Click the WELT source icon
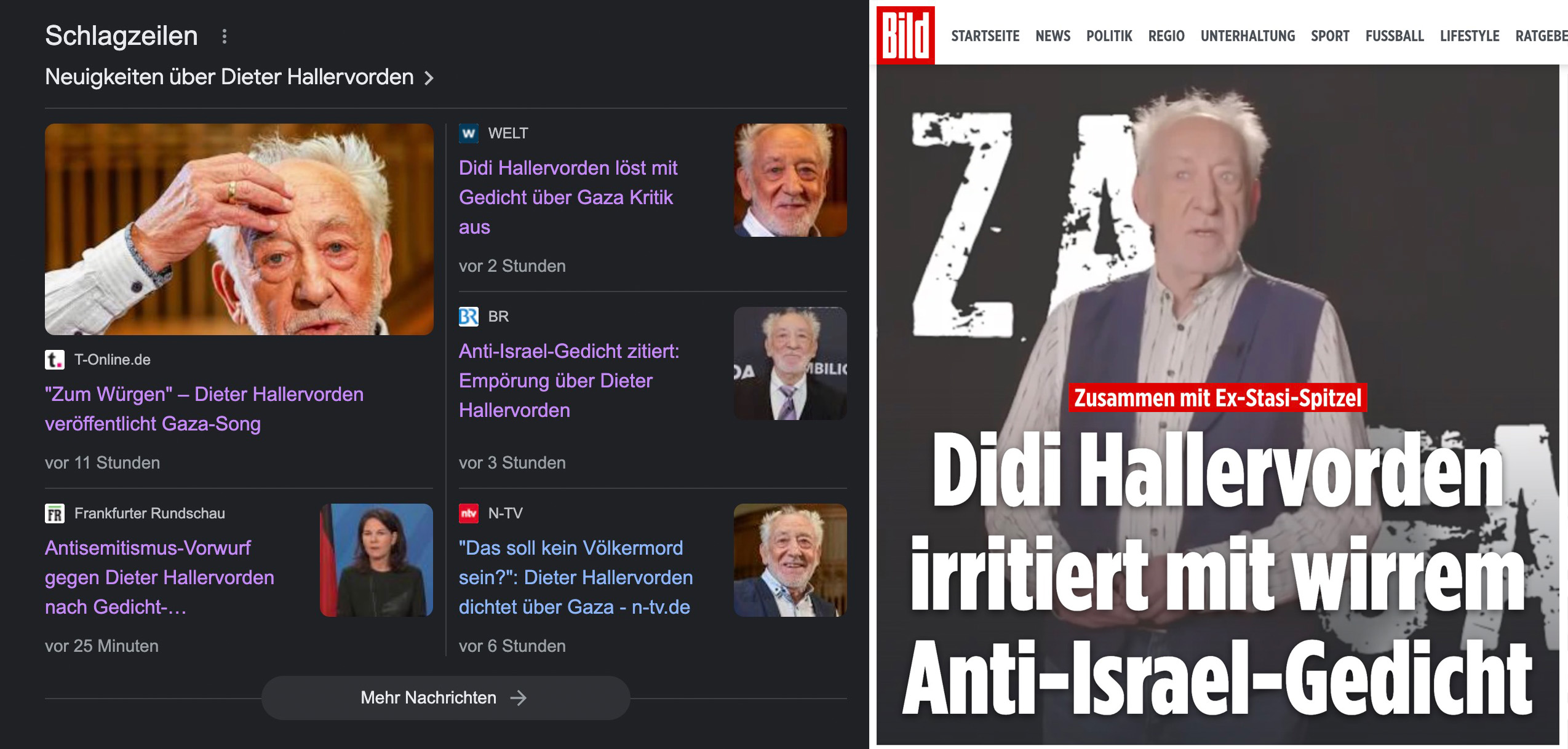 (x=469, y=133)
